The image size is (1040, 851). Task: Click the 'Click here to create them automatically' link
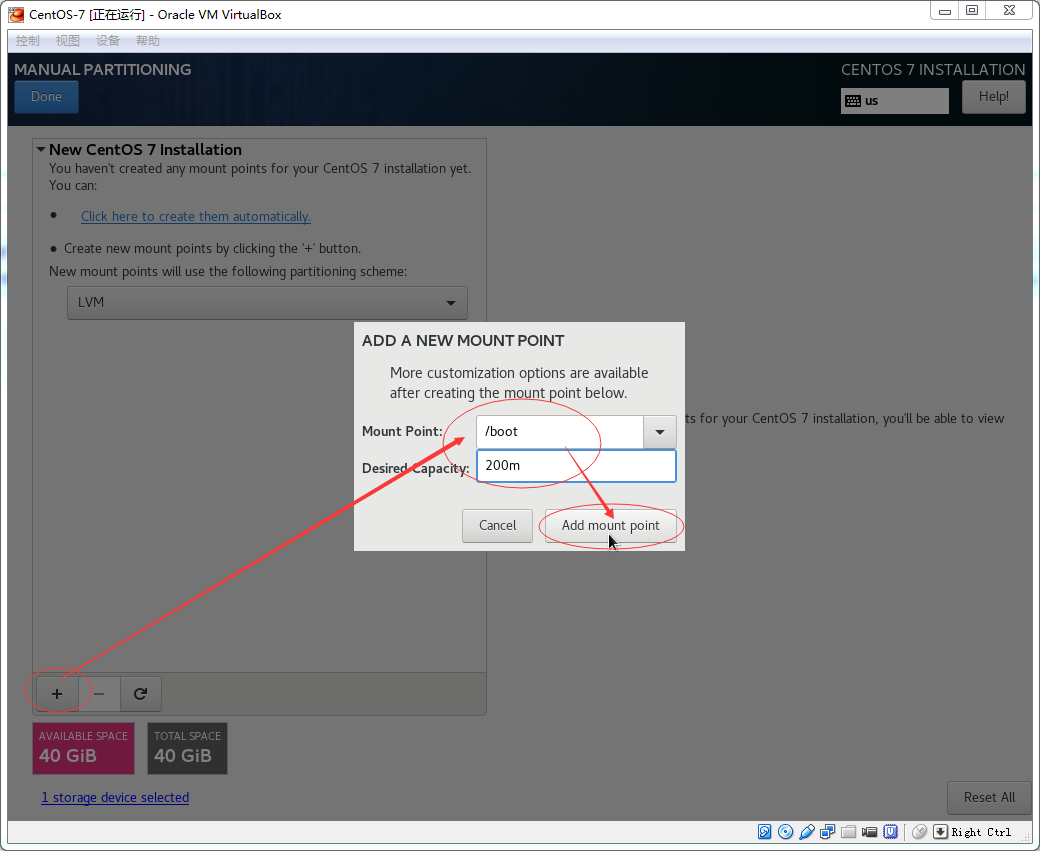click(196, 217)
